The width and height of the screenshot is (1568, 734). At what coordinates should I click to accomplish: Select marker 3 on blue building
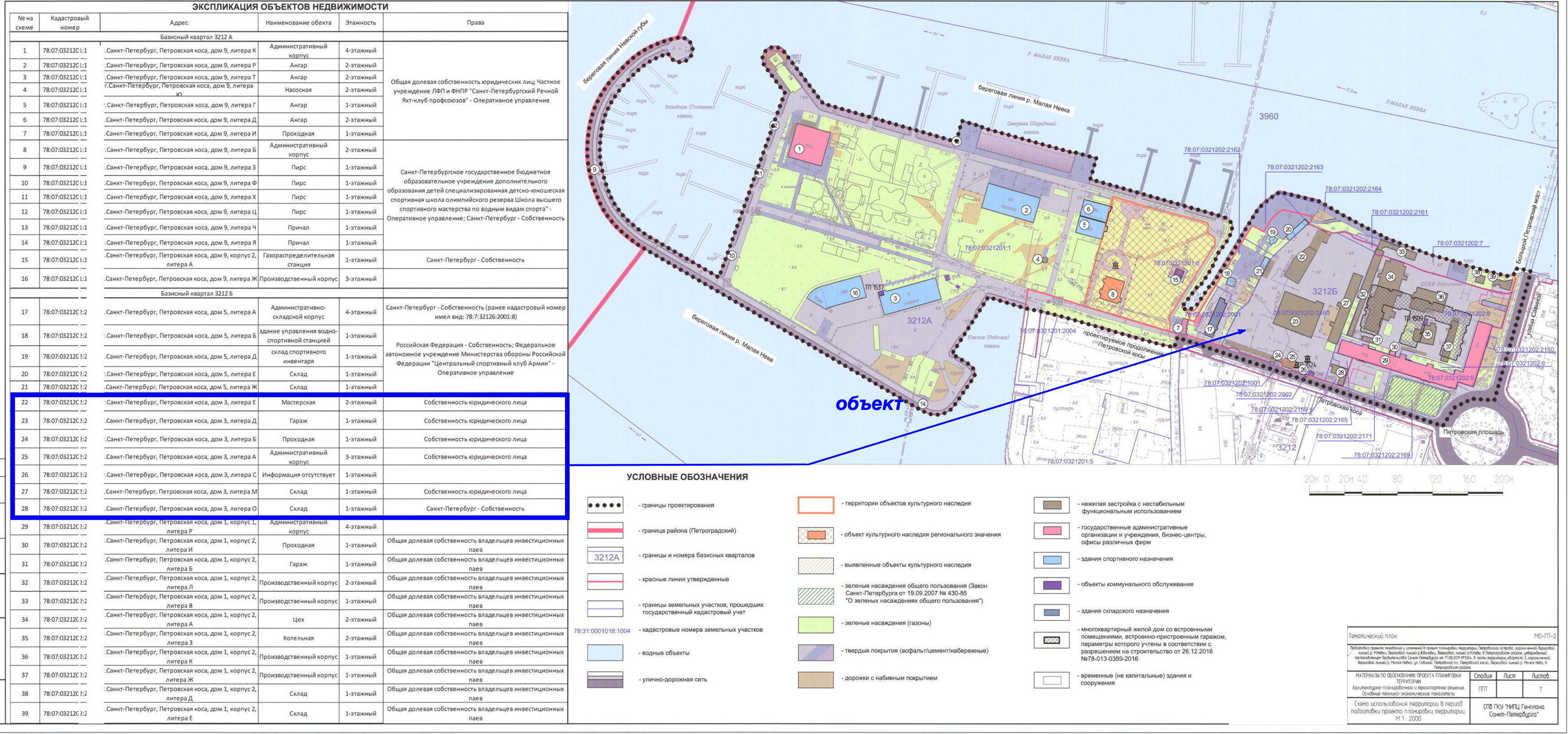tap(895, 298)
